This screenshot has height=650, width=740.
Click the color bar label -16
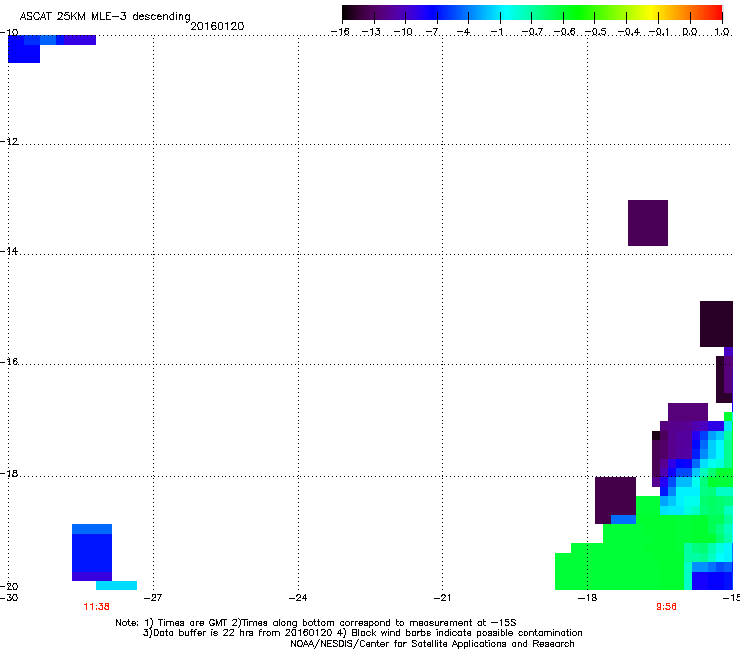pyautogui.click(x=340, y=32)
